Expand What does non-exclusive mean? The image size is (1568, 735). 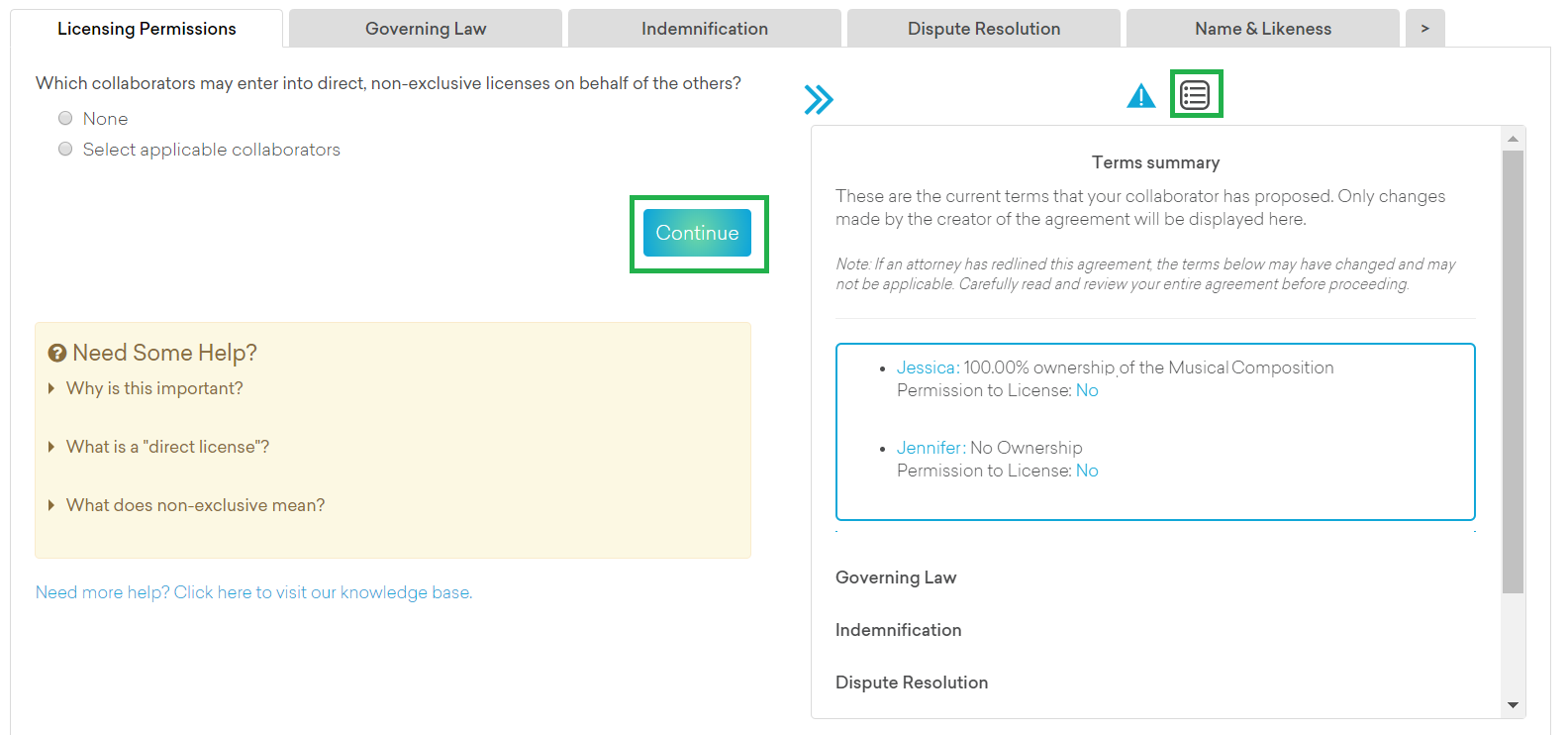click(194, 505)
